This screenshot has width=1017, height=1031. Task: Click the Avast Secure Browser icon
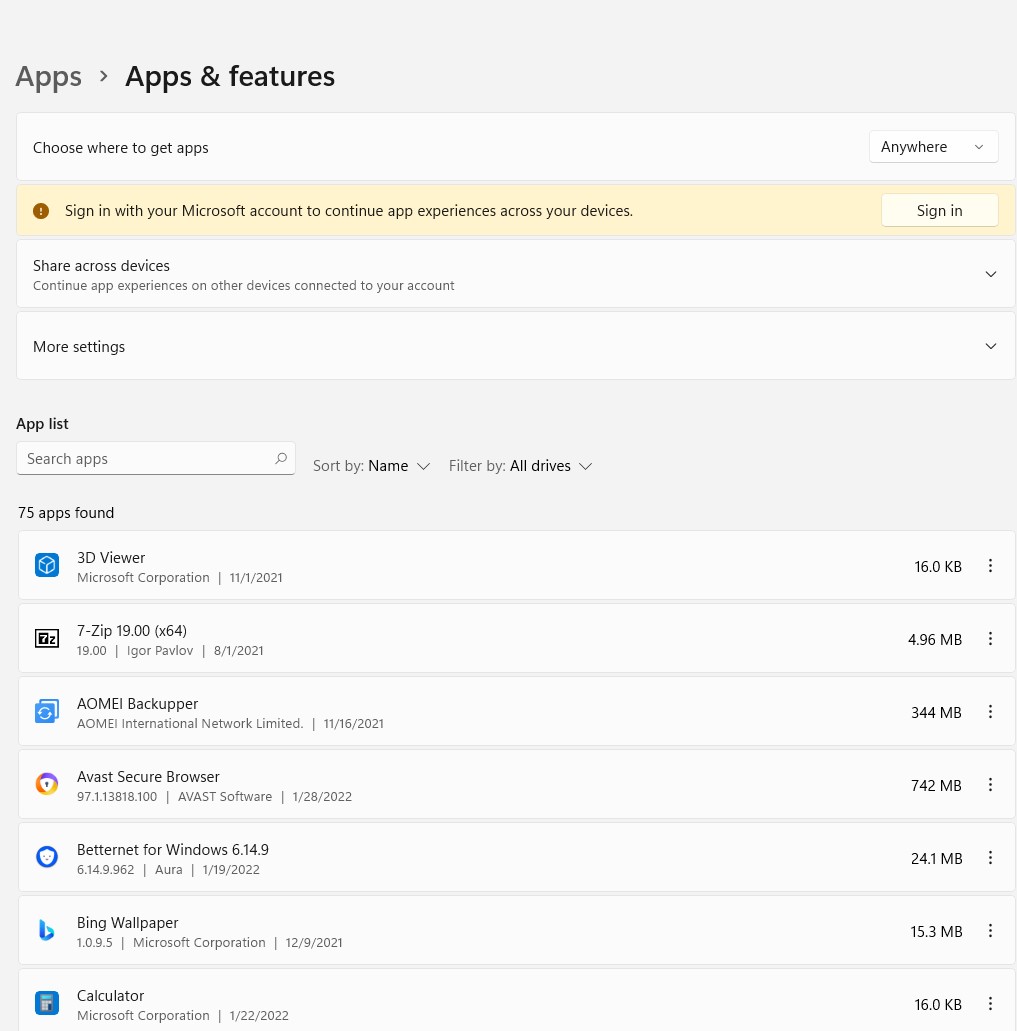tap(47, 785)
